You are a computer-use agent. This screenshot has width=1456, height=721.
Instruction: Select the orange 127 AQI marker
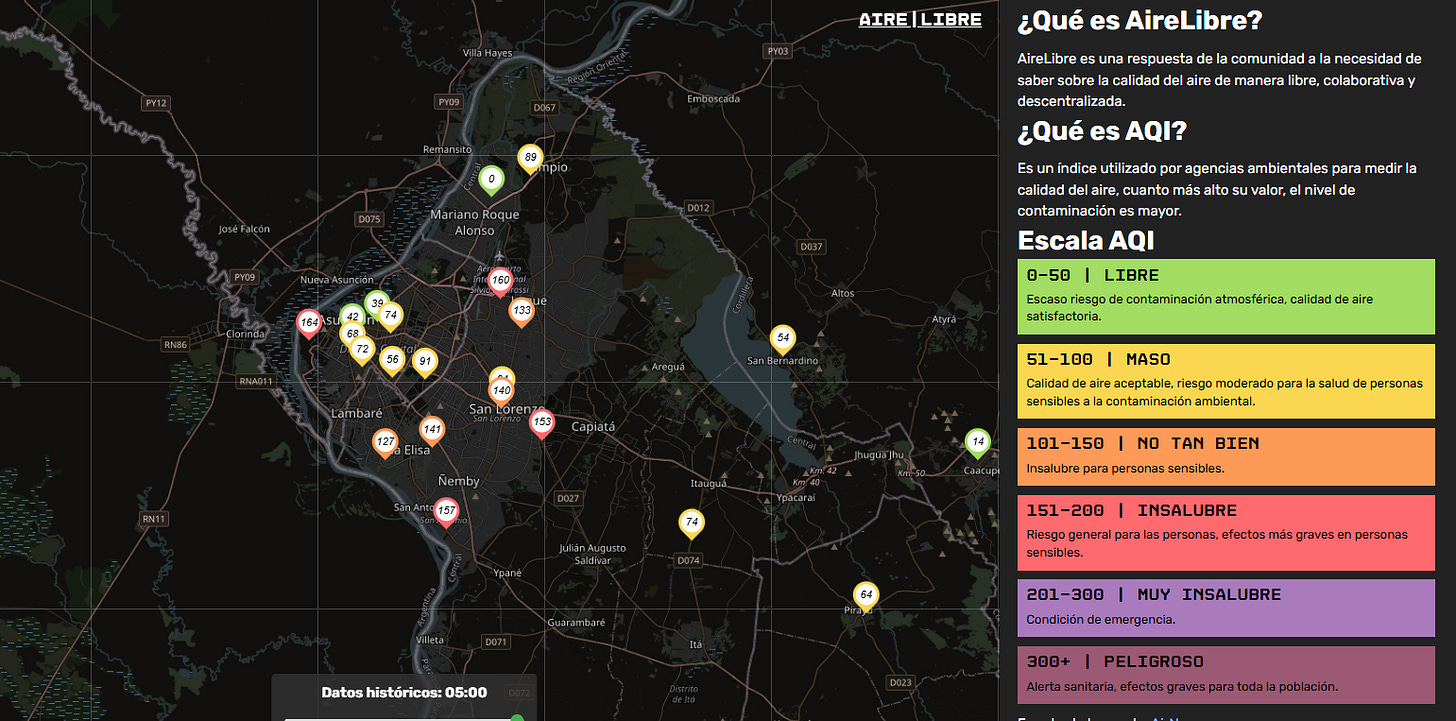click(x=386, y=443)
